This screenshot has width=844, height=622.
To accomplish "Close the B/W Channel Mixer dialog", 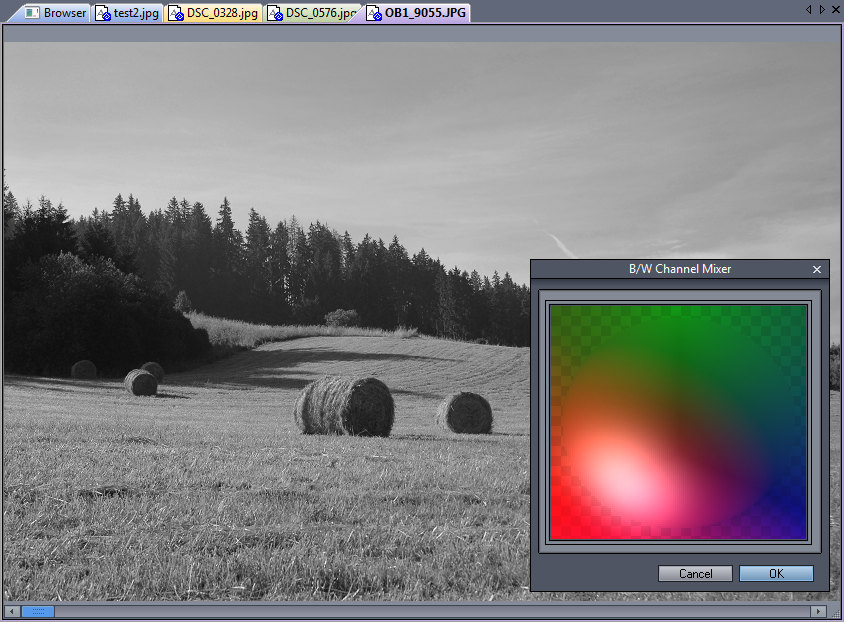I will click(817, 270).
